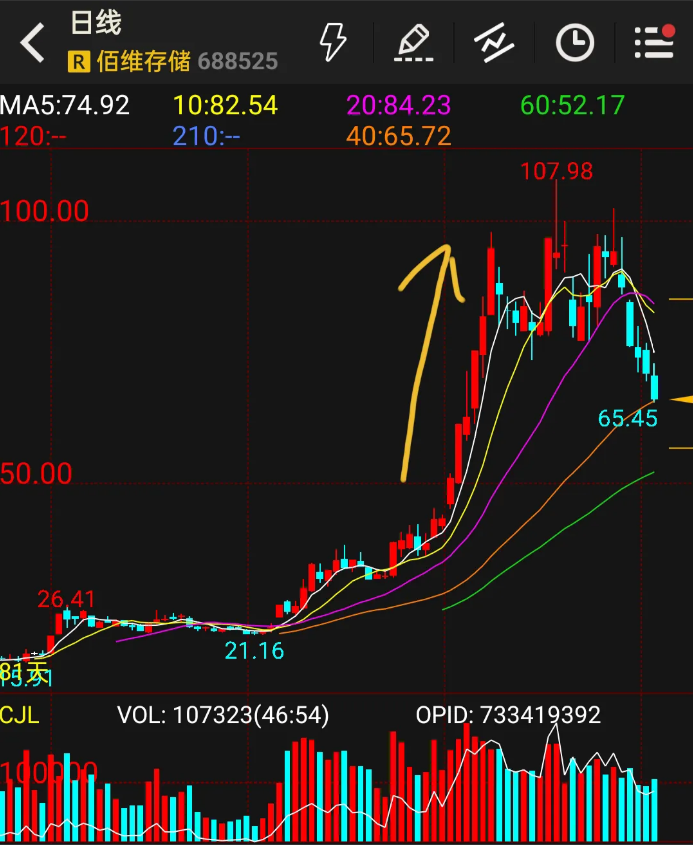
Task: Open the list menu icon with red dot
Action: [655, 41]
